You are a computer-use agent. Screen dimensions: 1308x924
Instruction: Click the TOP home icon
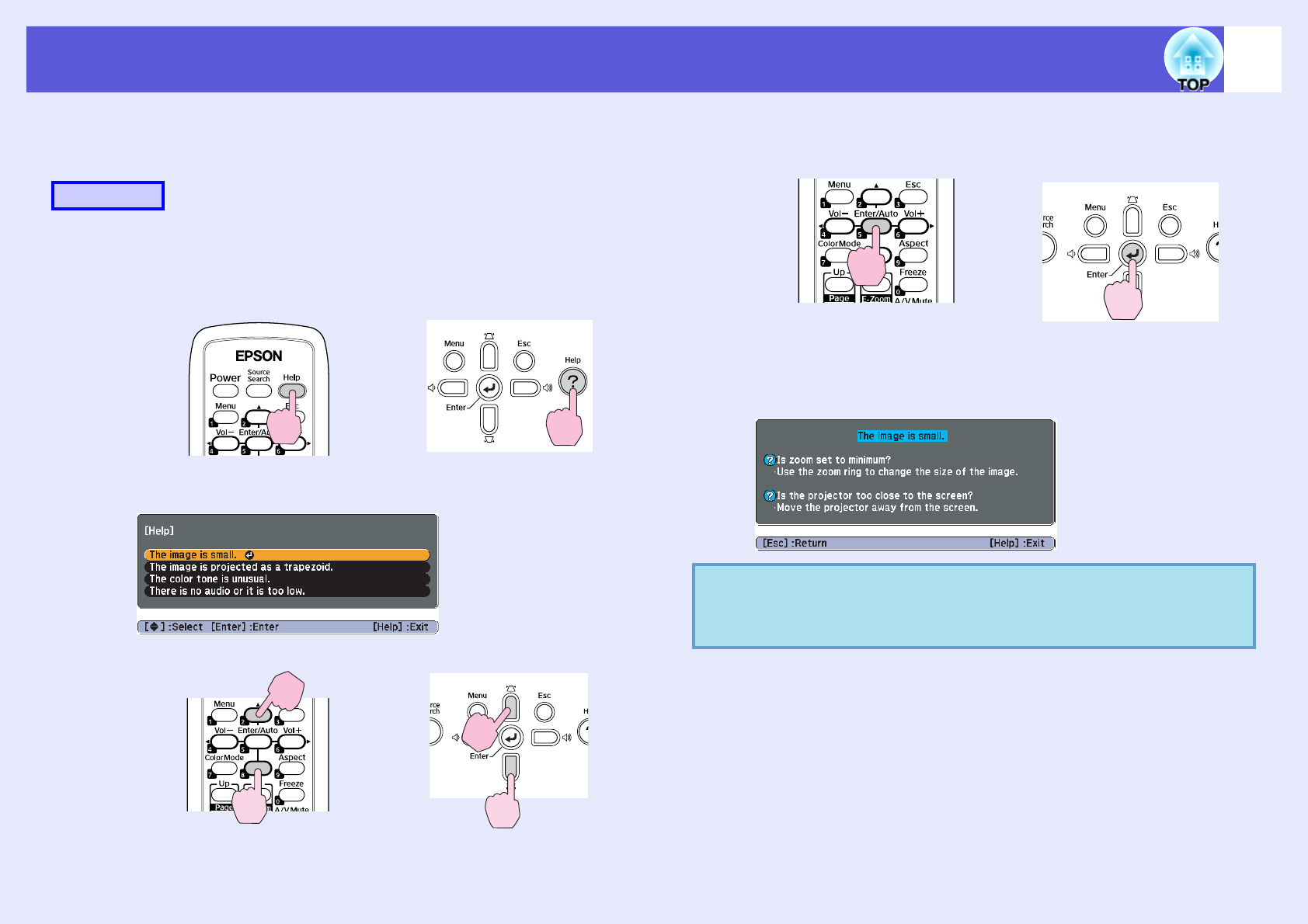[1193, 60]
